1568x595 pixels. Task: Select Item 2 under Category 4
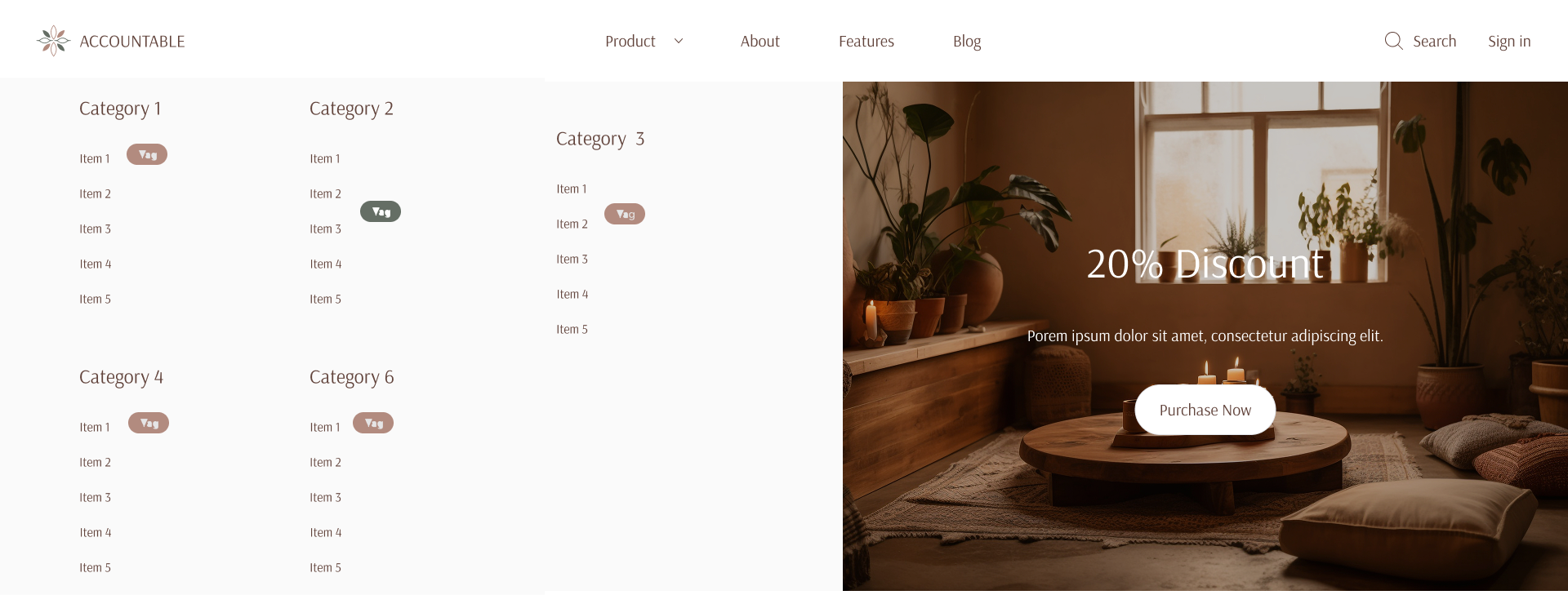[95, 462]
